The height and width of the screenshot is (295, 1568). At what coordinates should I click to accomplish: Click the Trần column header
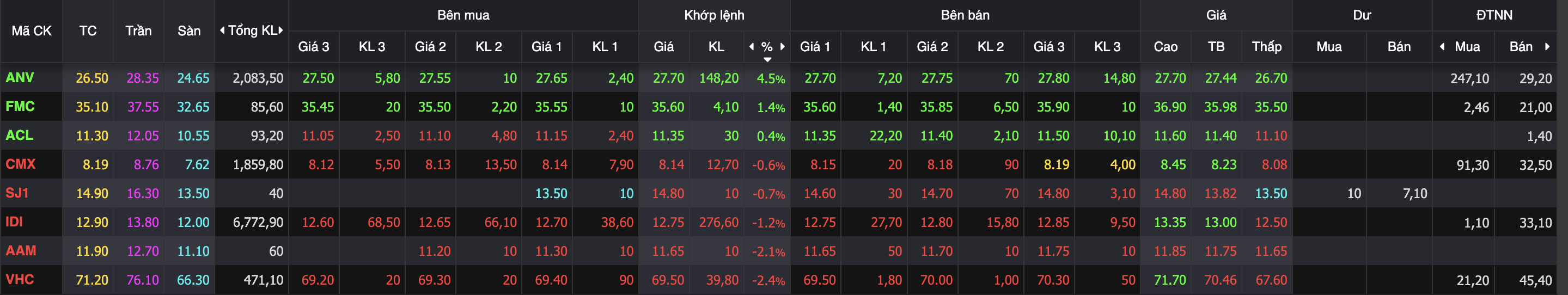click(x=138, y=30)
